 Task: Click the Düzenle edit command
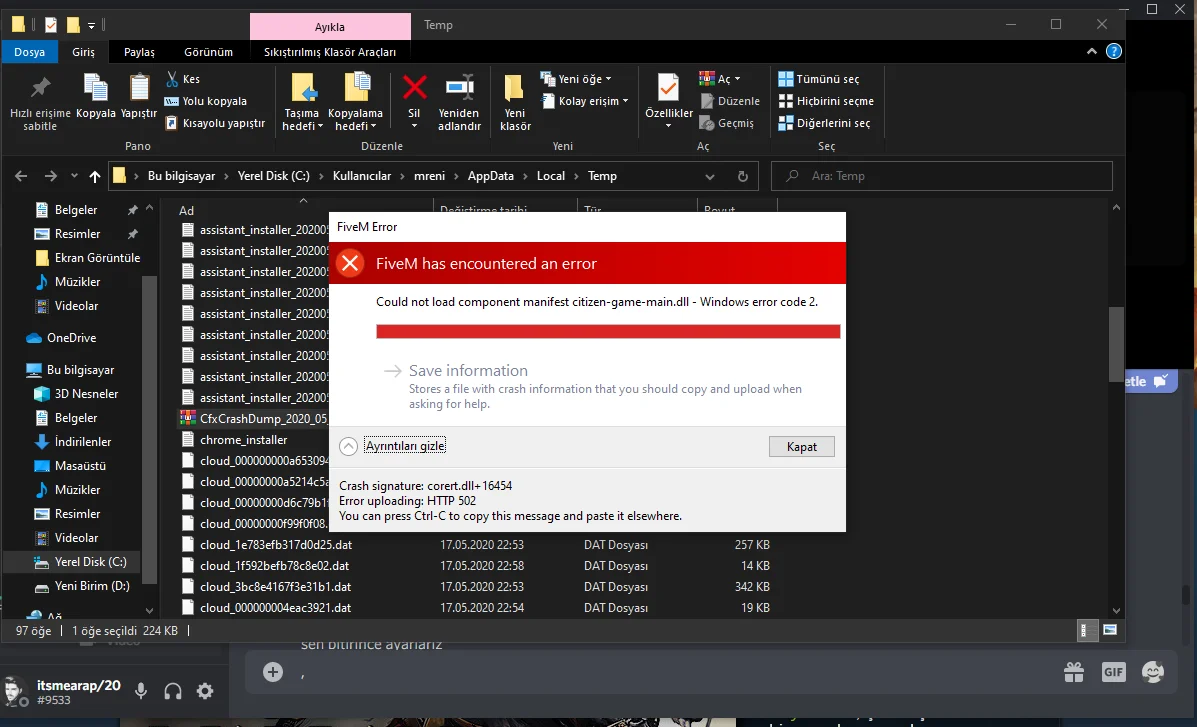pos(731,101)
